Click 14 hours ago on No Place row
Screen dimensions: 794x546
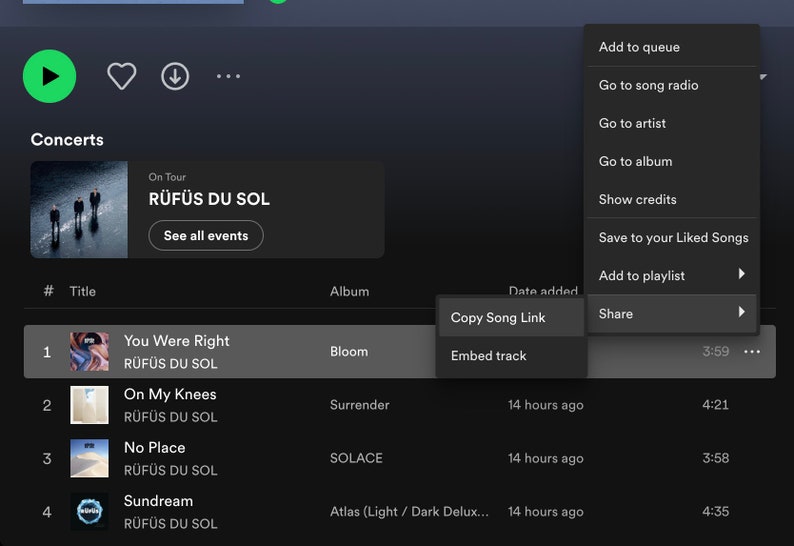point(546,458)
